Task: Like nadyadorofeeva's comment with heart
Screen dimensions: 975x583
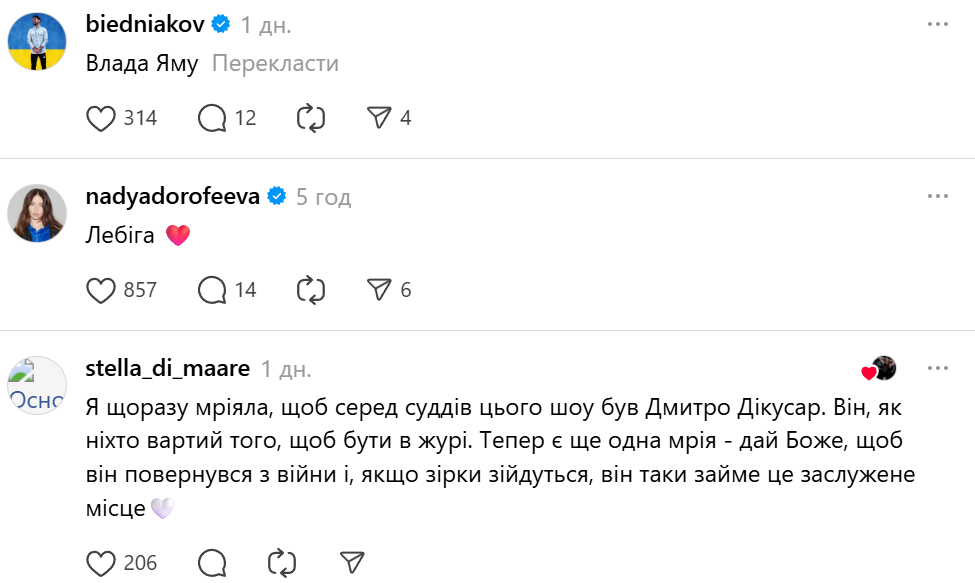Action: coord(102,290)
